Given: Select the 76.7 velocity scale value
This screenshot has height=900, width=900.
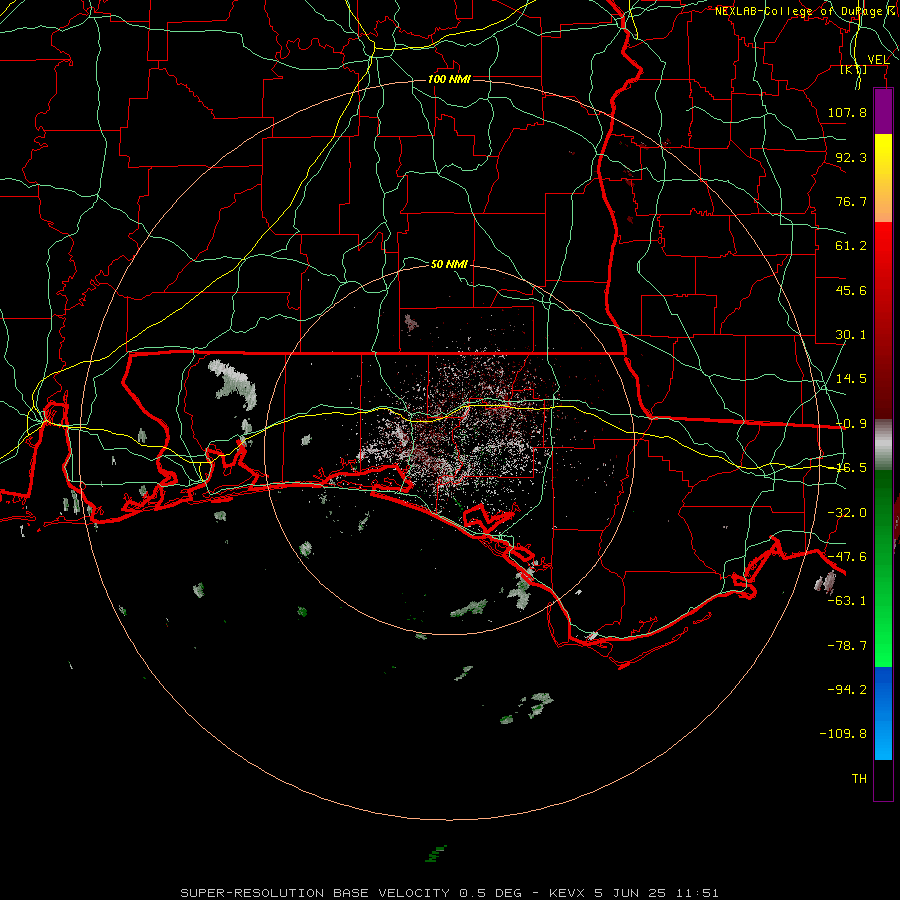Looking at the screenshot, I should click(851, 201).
